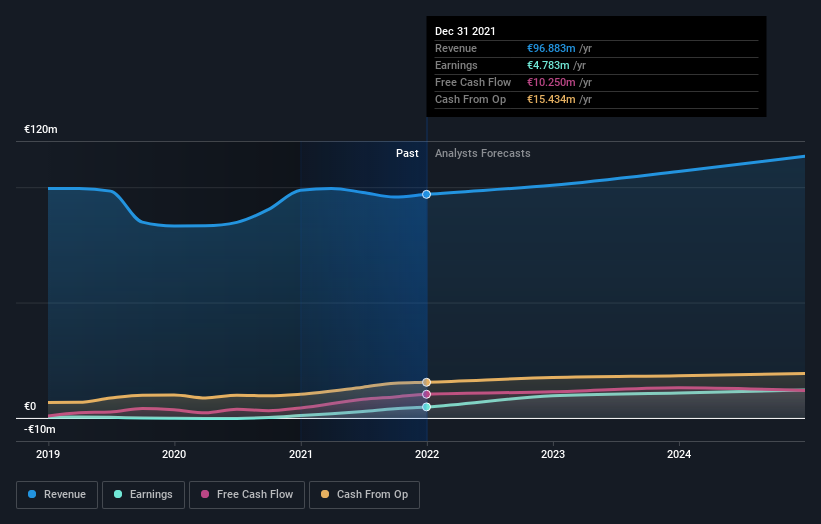Toggle the Revenue legend button
This screenshot has width=821, height=524.
[x=57, y=495]
